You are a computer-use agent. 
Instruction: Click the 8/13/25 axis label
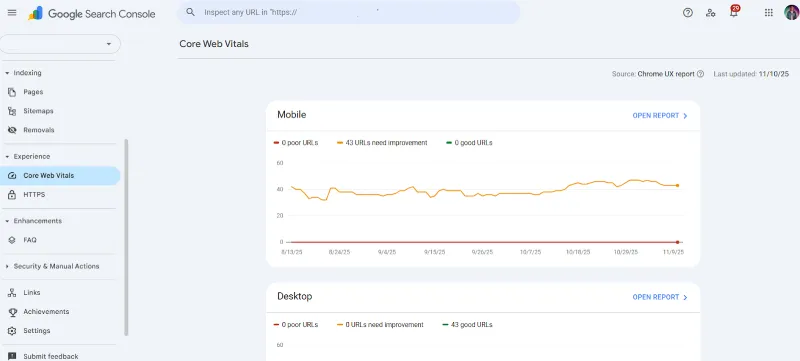(x=291, y=252)
